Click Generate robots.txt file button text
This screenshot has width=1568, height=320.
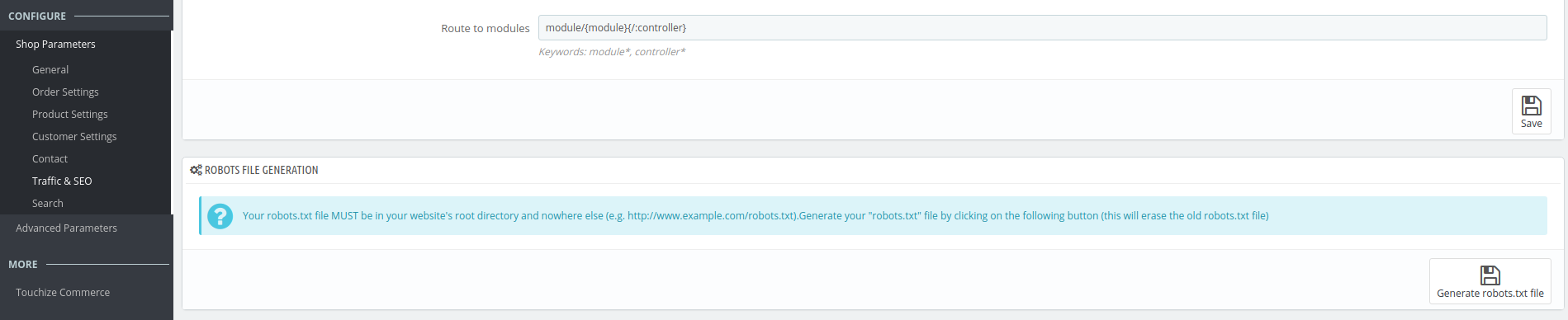click(x=1490, y=294)
